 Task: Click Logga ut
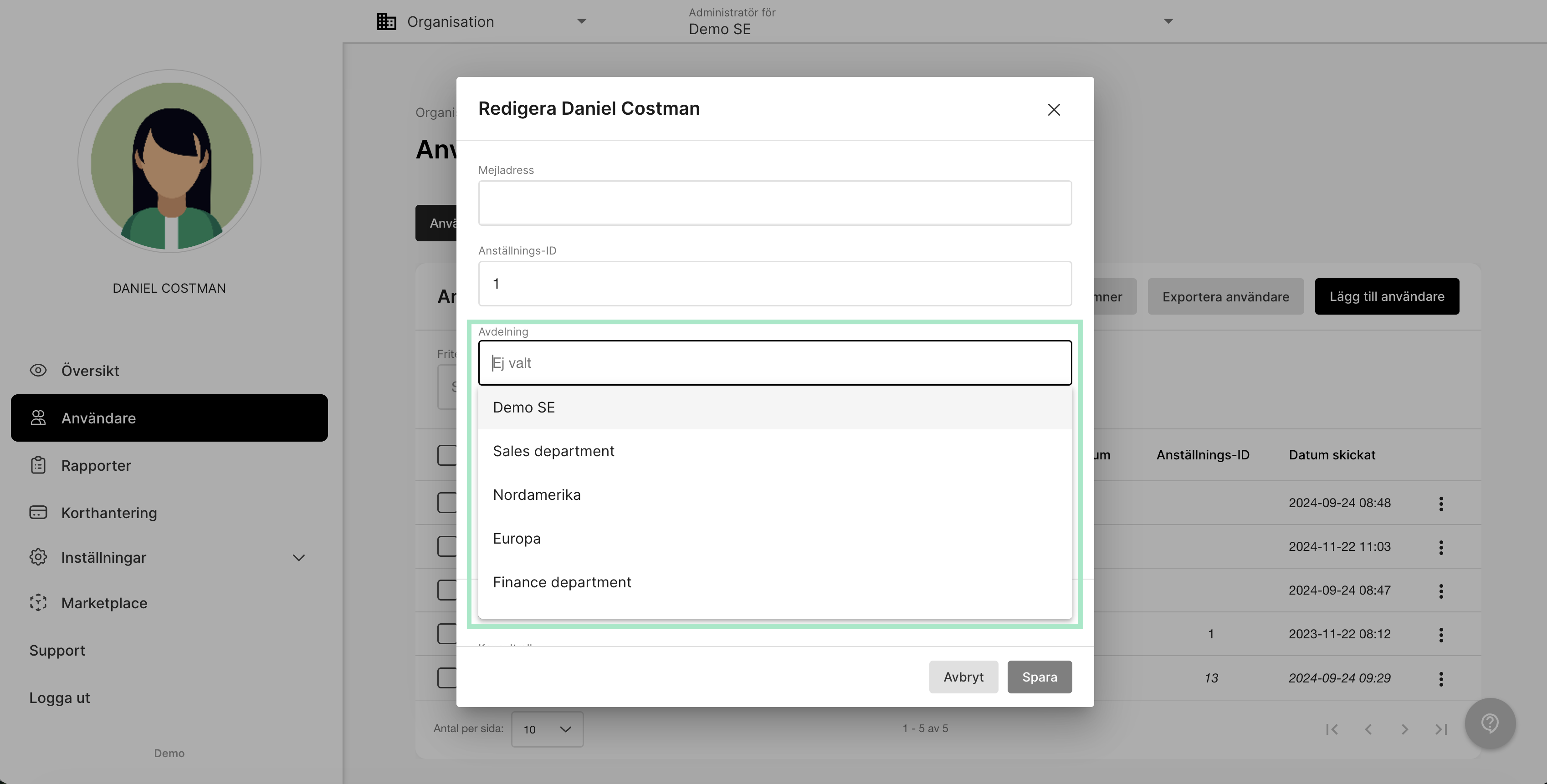(x=60, y=698)
